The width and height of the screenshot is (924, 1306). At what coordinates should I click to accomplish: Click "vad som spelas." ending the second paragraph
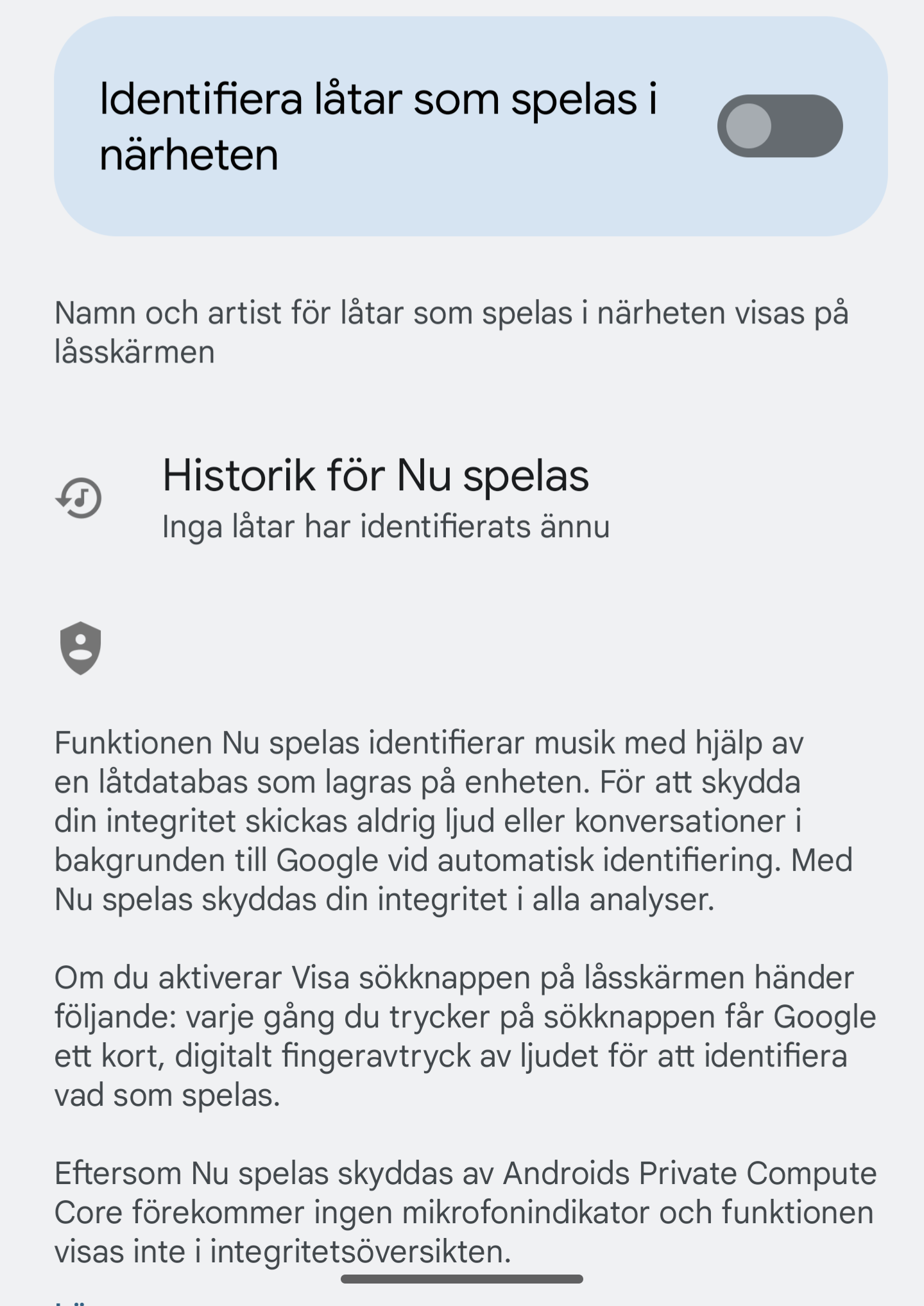click(x=167, y=1095)
